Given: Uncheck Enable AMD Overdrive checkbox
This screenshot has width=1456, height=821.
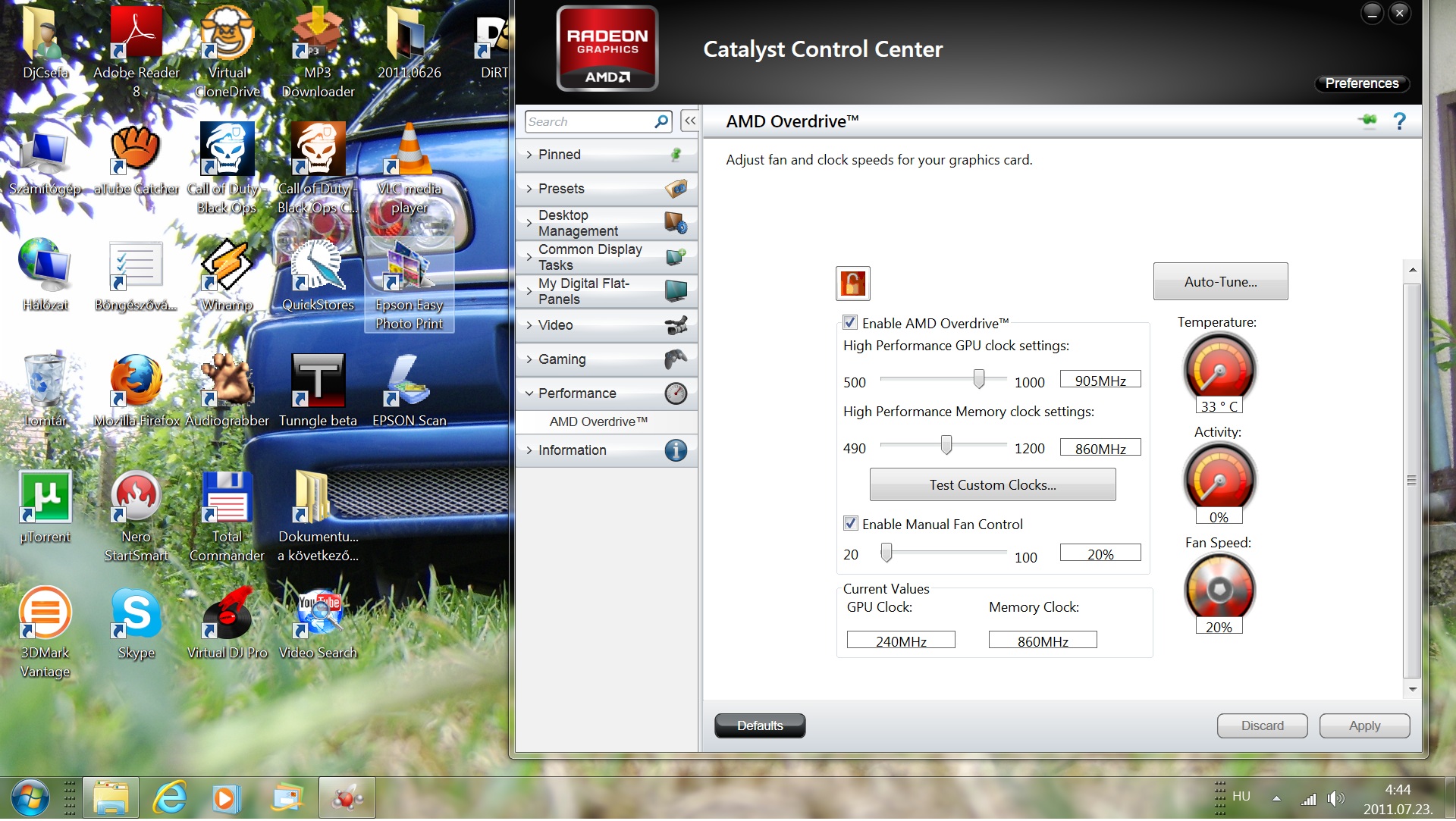Looking at the screenshot, I should [850, 322].
